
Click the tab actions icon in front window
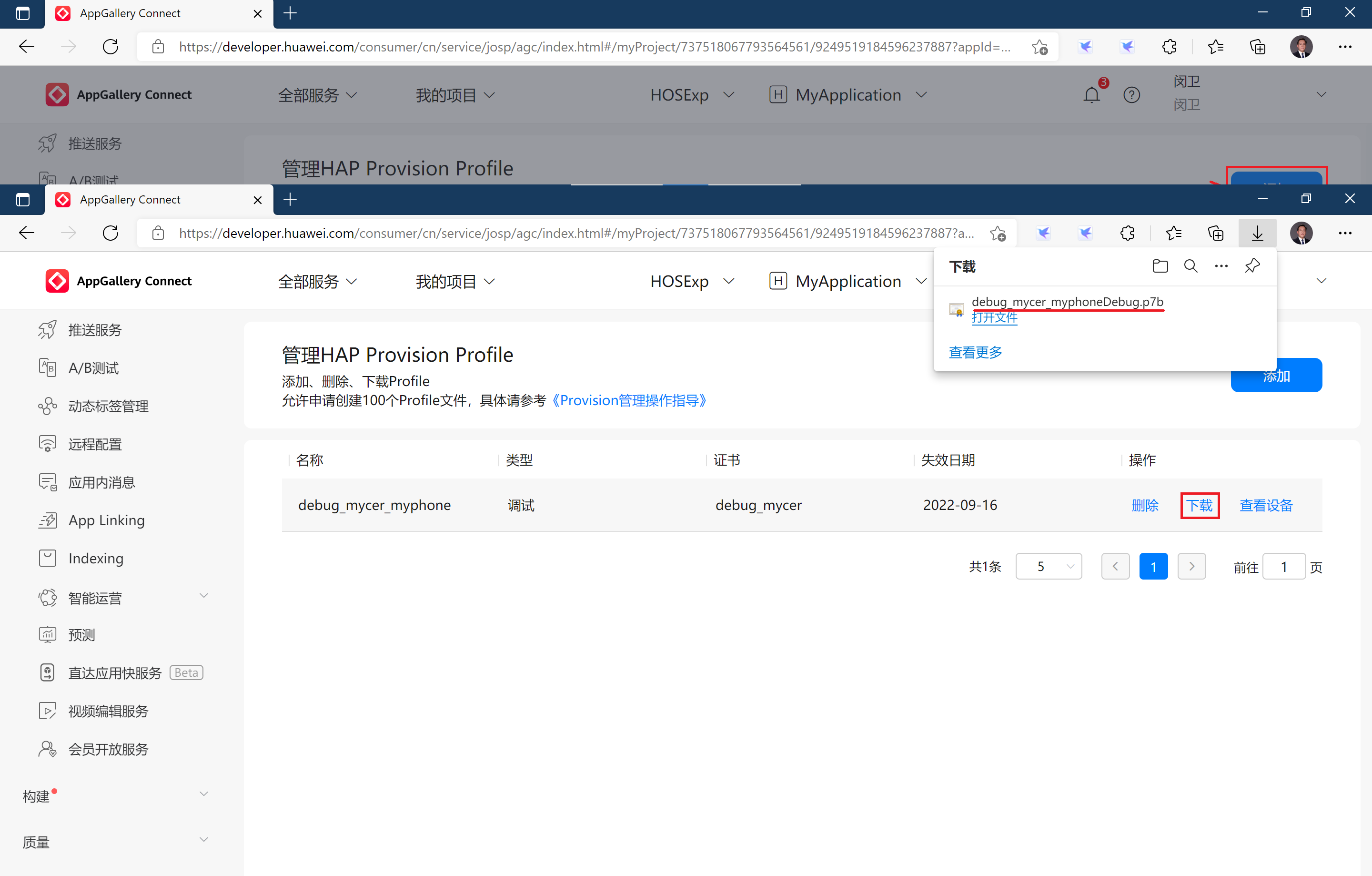click(x=22, y=200)
